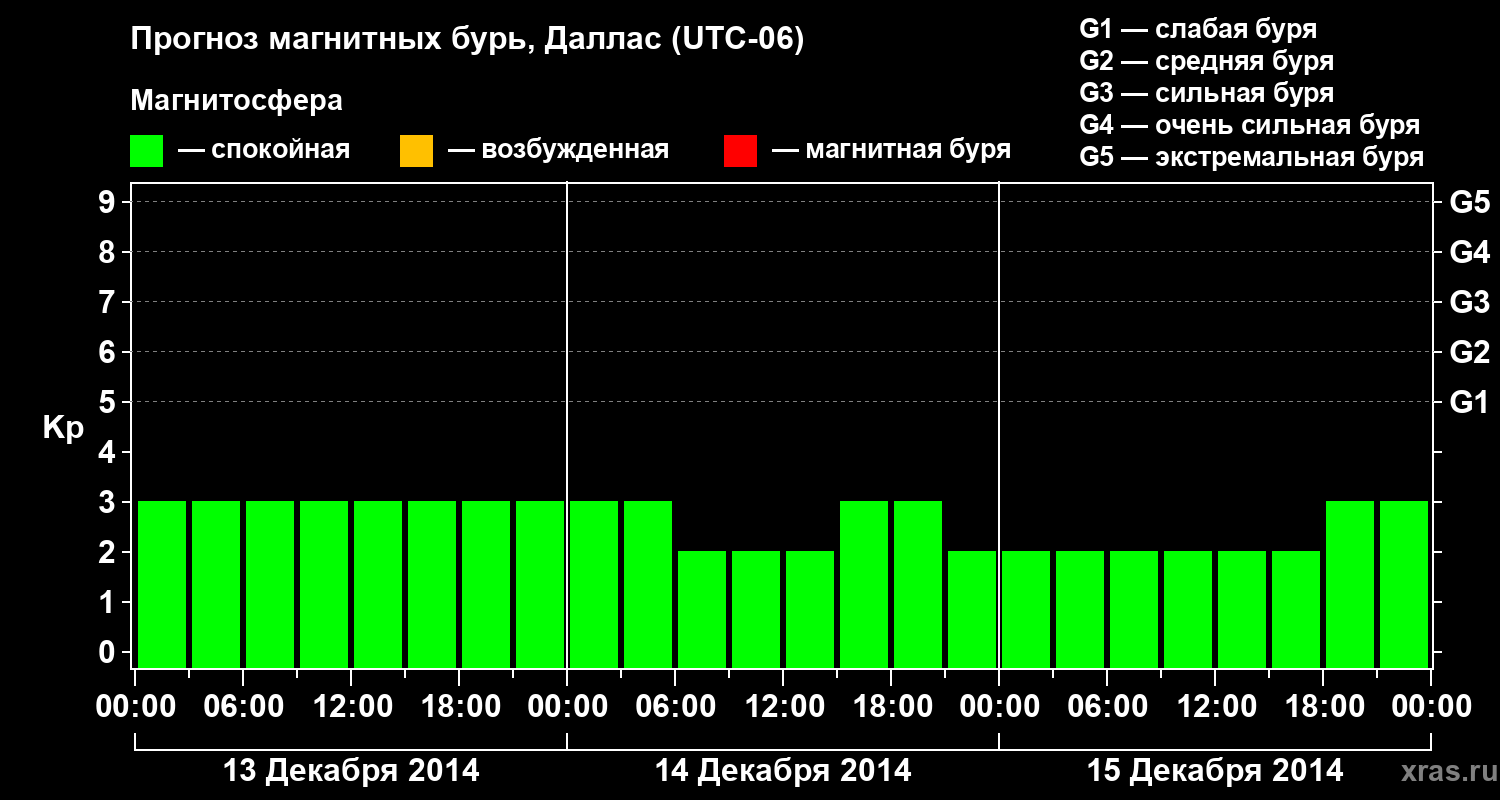Screen dimensions: 1500x800
Task: Click the 15 Декабря bar starting at 00:00
Action: (1026, 609)
